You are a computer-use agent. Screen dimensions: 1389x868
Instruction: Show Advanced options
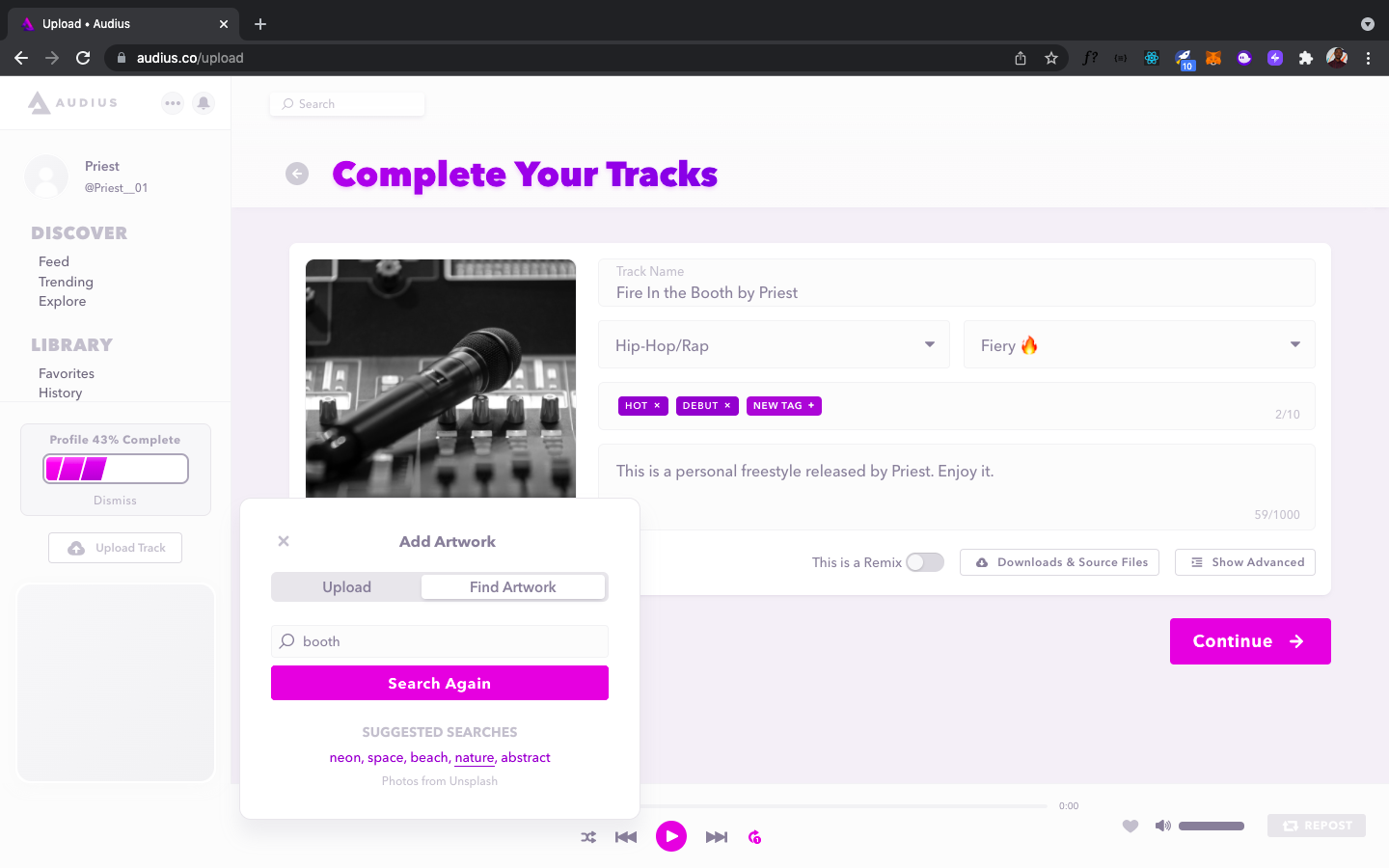click(1245, 562)
